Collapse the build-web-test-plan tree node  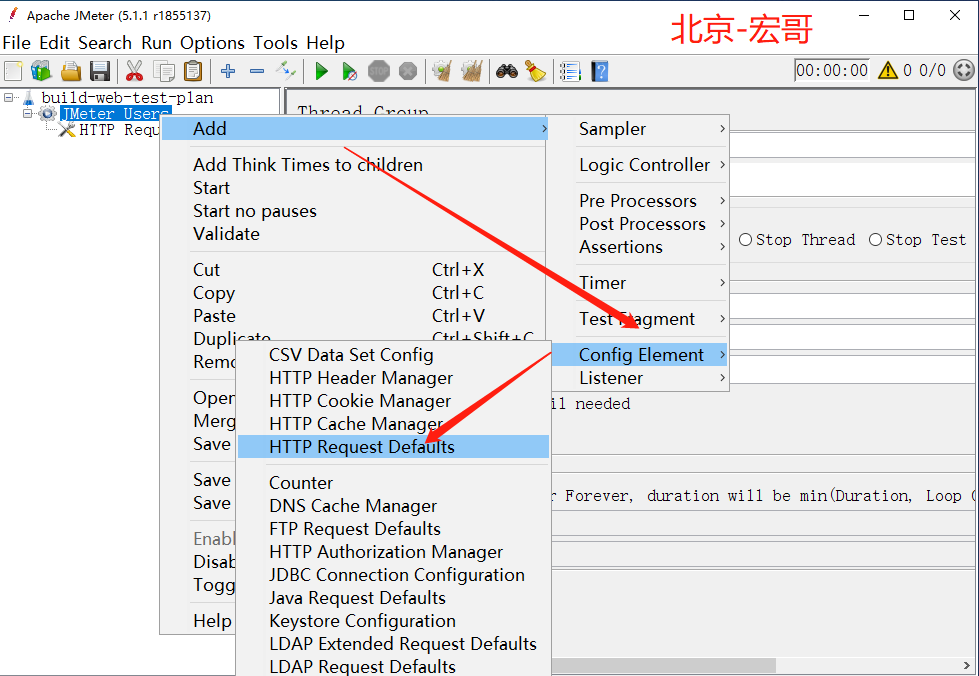click(9, 97)
